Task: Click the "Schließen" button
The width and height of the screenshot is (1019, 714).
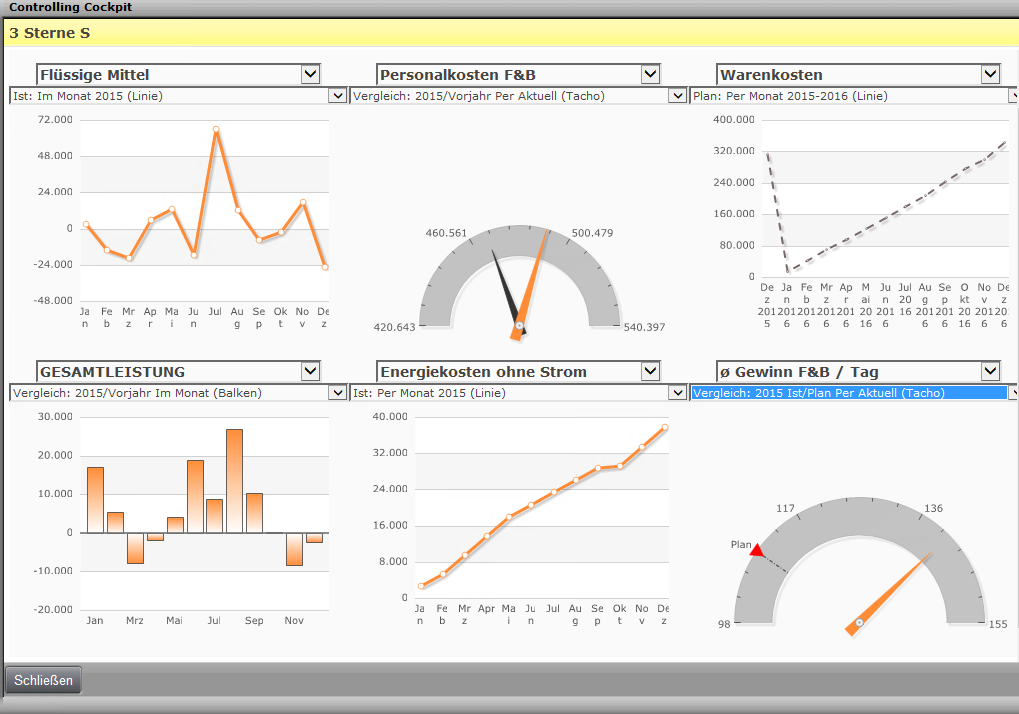Action: click(x=43, y=679)
